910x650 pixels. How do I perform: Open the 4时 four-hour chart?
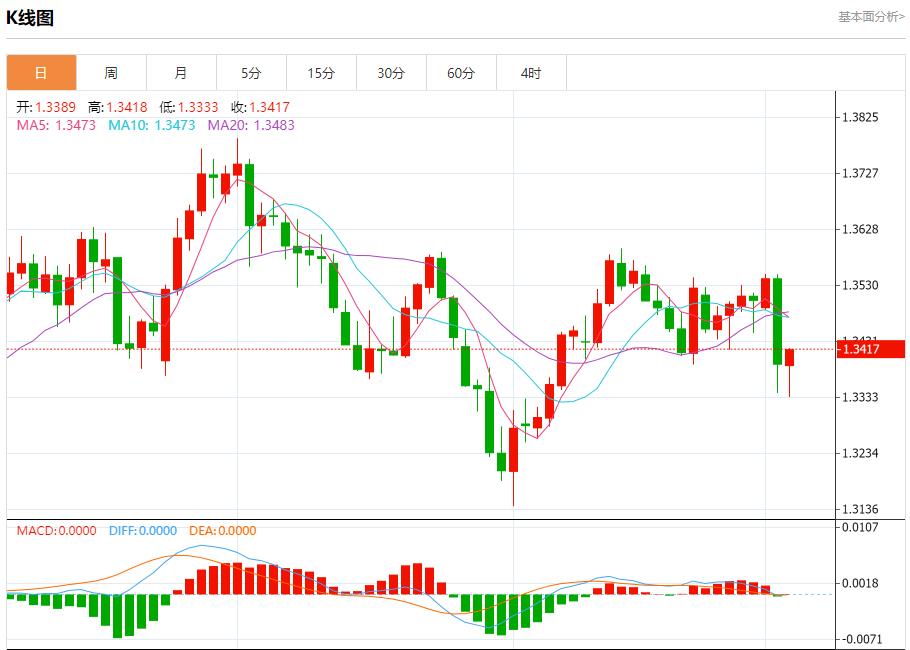click(531, 72)
